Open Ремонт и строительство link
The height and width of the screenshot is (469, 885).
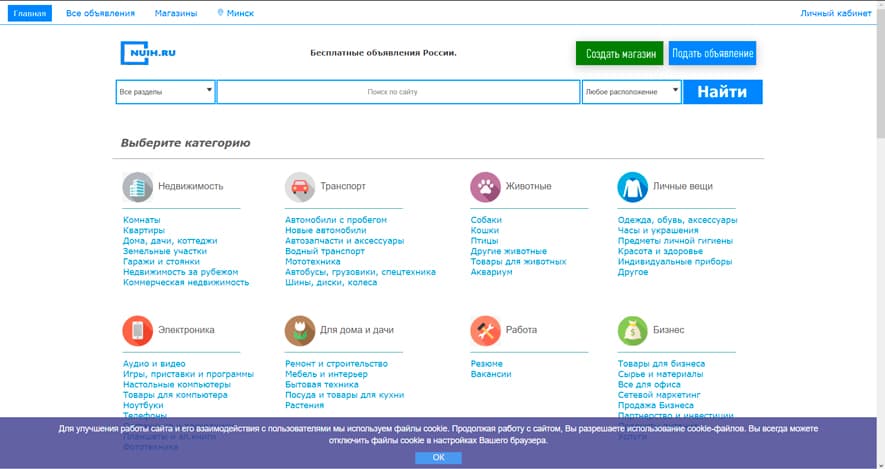(336, 364)
